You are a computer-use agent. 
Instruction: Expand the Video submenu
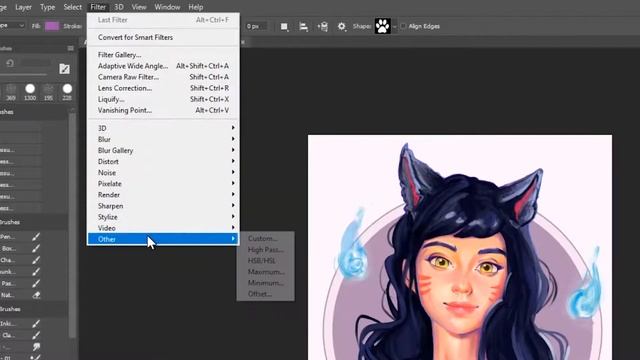[163, 228]
